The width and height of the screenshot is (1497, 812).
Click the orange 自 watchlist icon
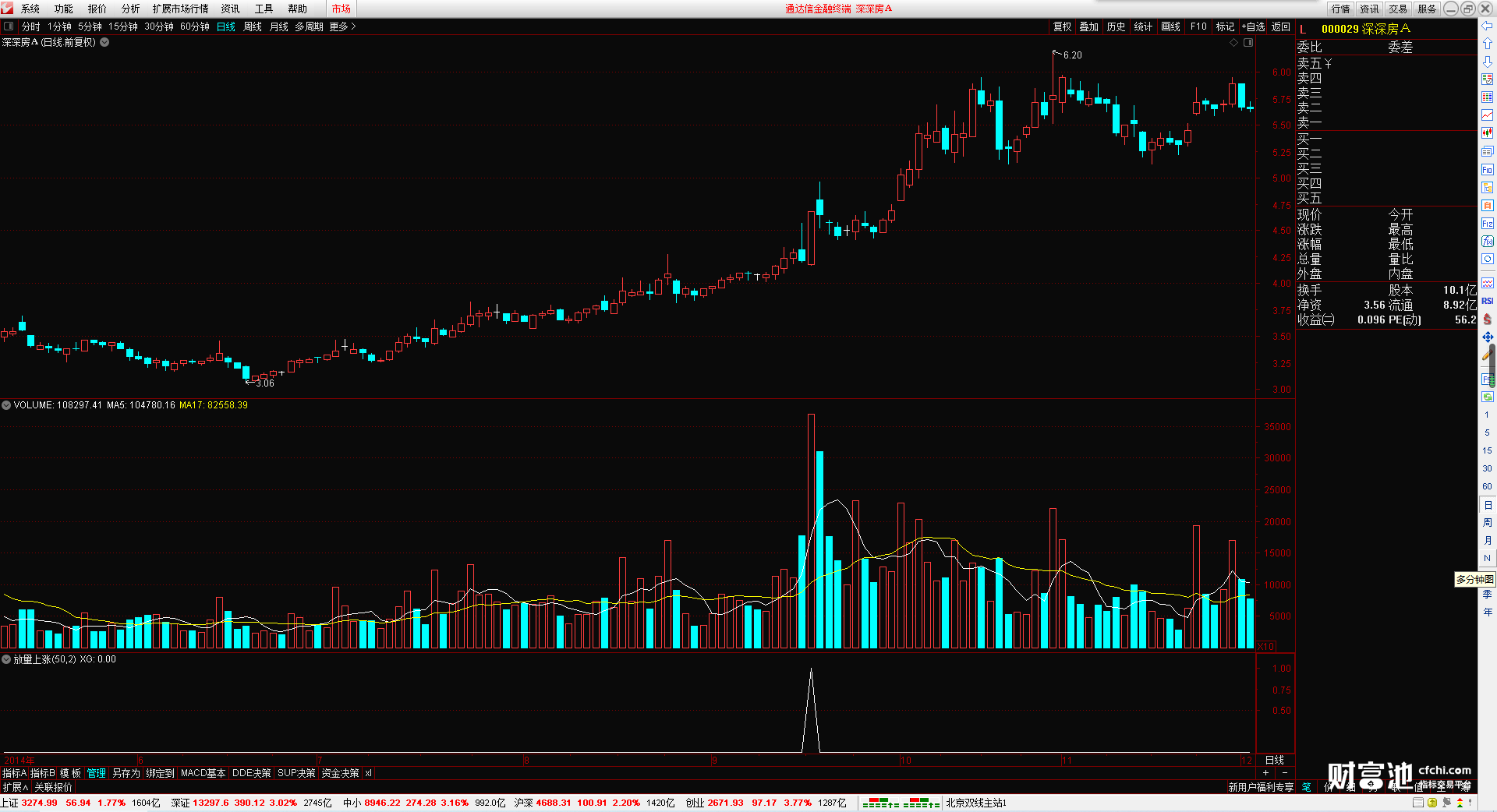point(1487,206)
